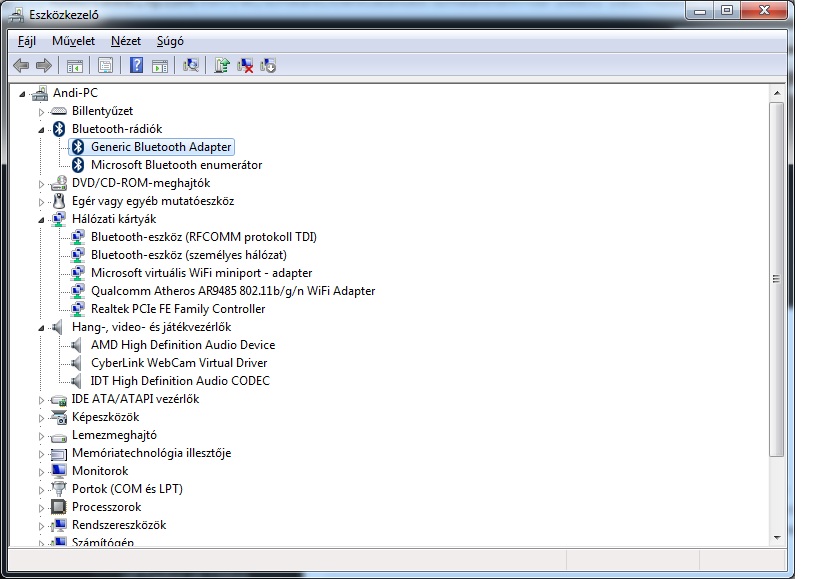This screenshot has height=579, width=819.
Task: Go back with the left arrow toolbar icon
Action: coord(21,65)
